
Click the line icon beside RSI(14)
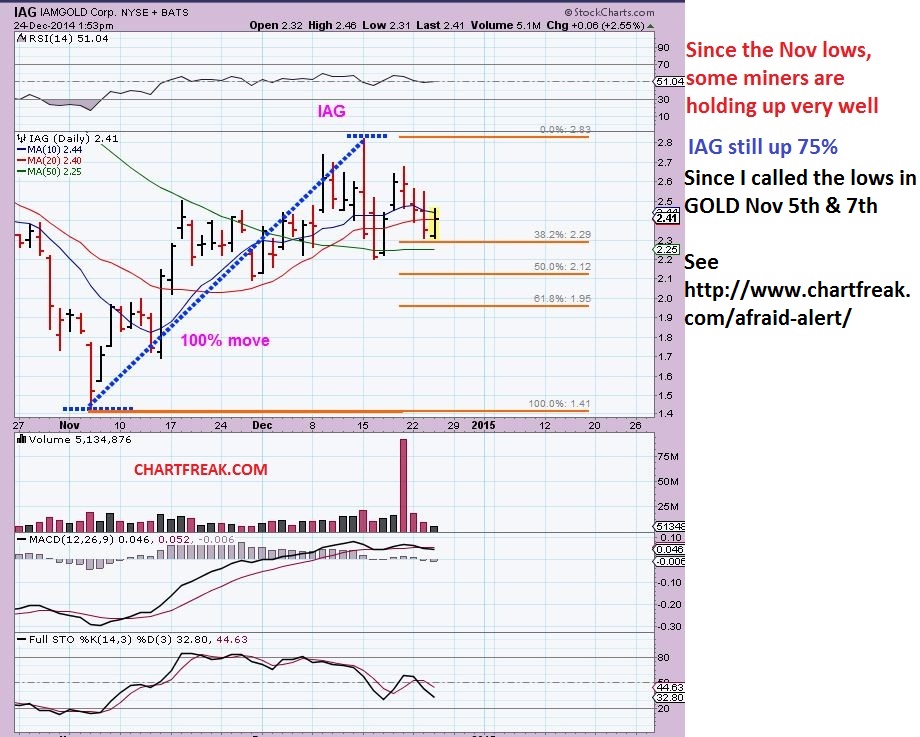pos(22,39)
